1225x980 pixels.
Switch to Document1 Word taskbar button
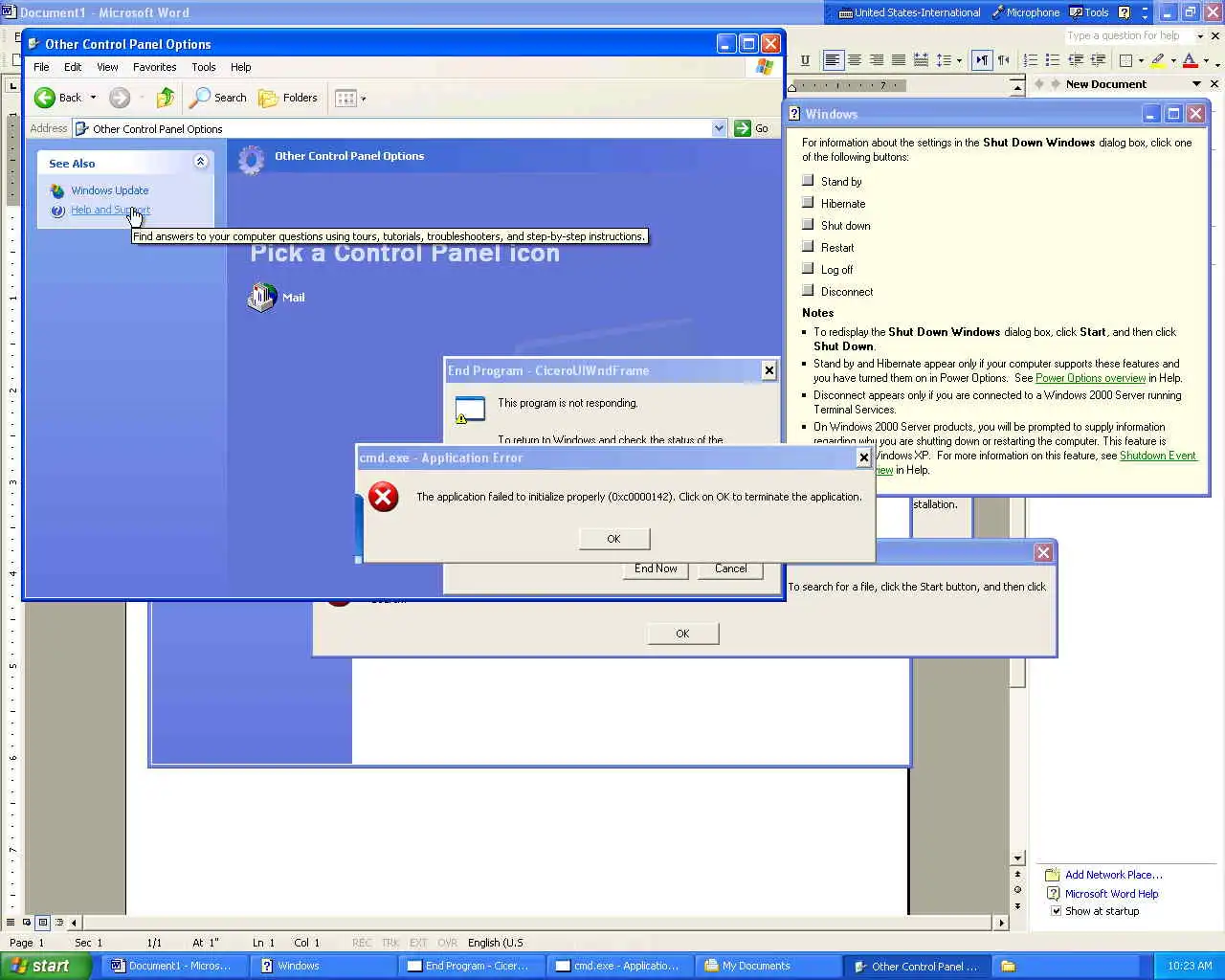[x=174, y=966]
